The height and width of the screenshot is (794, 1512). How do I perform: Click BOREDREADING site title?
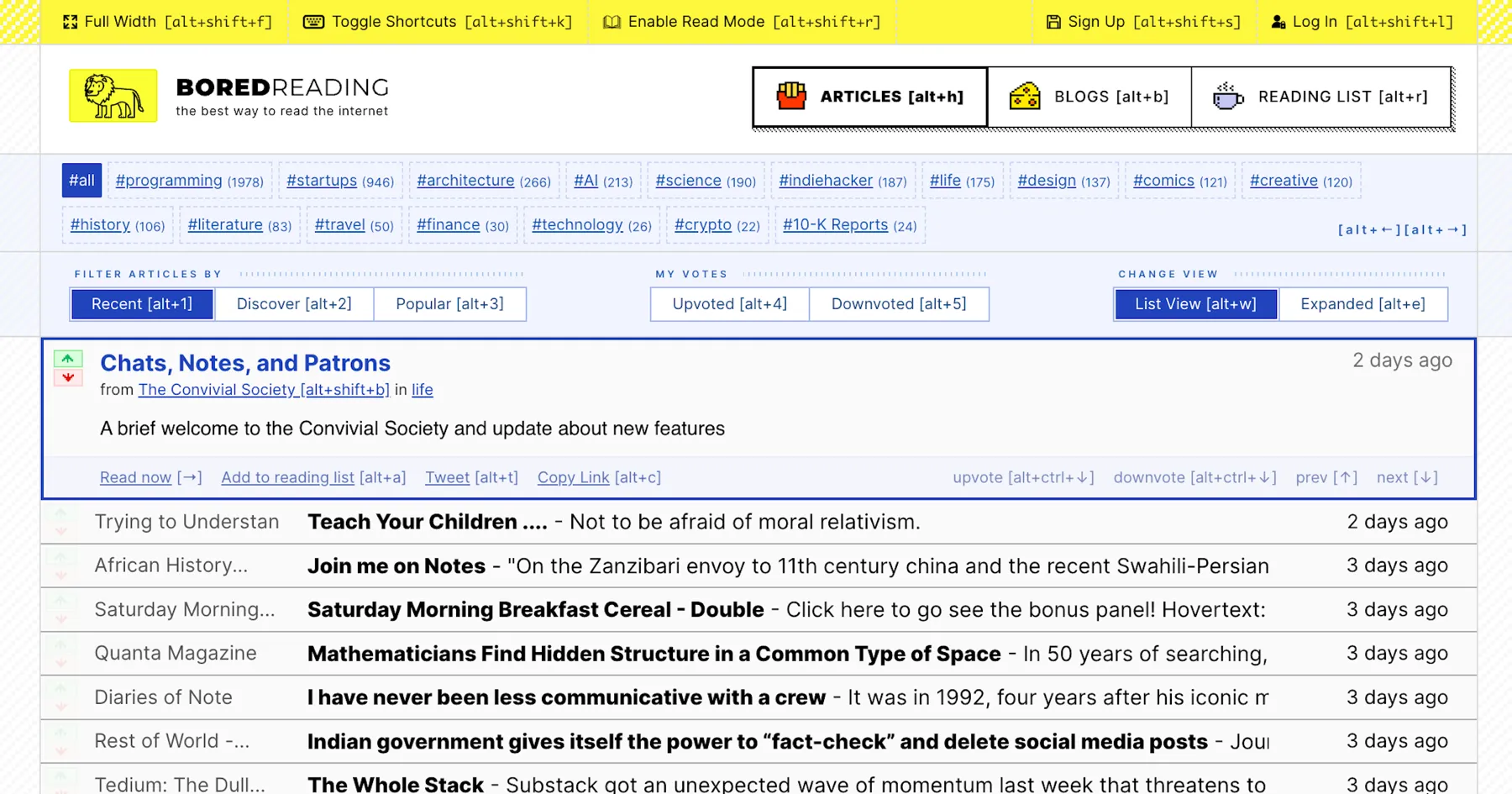[282, 87]
